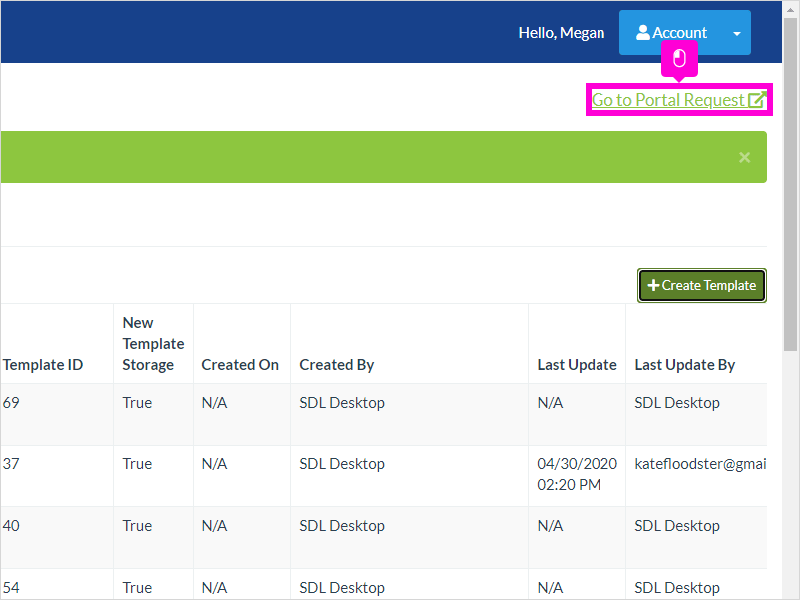Sort by Created On column header

point(240,365)
